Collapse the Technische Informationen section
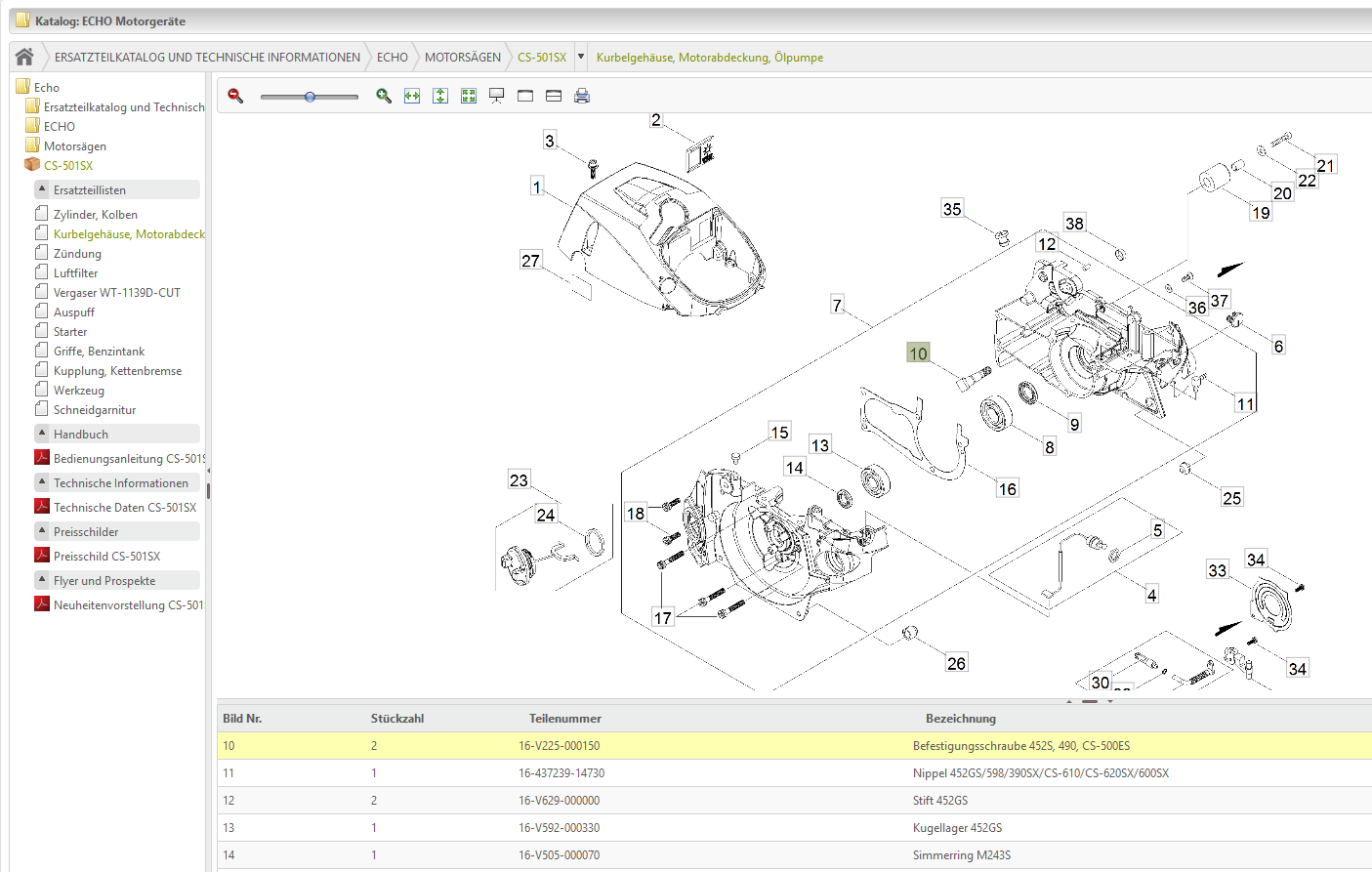This screenshot has height=872, width=1372. (x=42, y=482)
